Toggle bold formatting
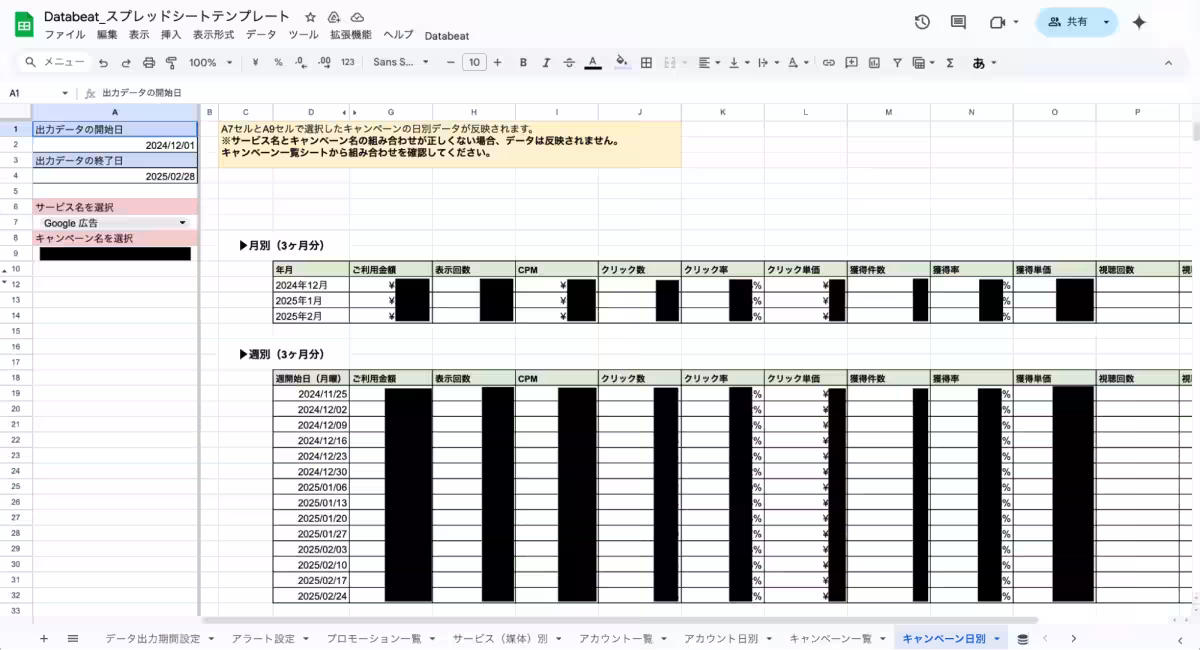Image resolution: width=1200 pixels, height=650 pixels. 523,62
